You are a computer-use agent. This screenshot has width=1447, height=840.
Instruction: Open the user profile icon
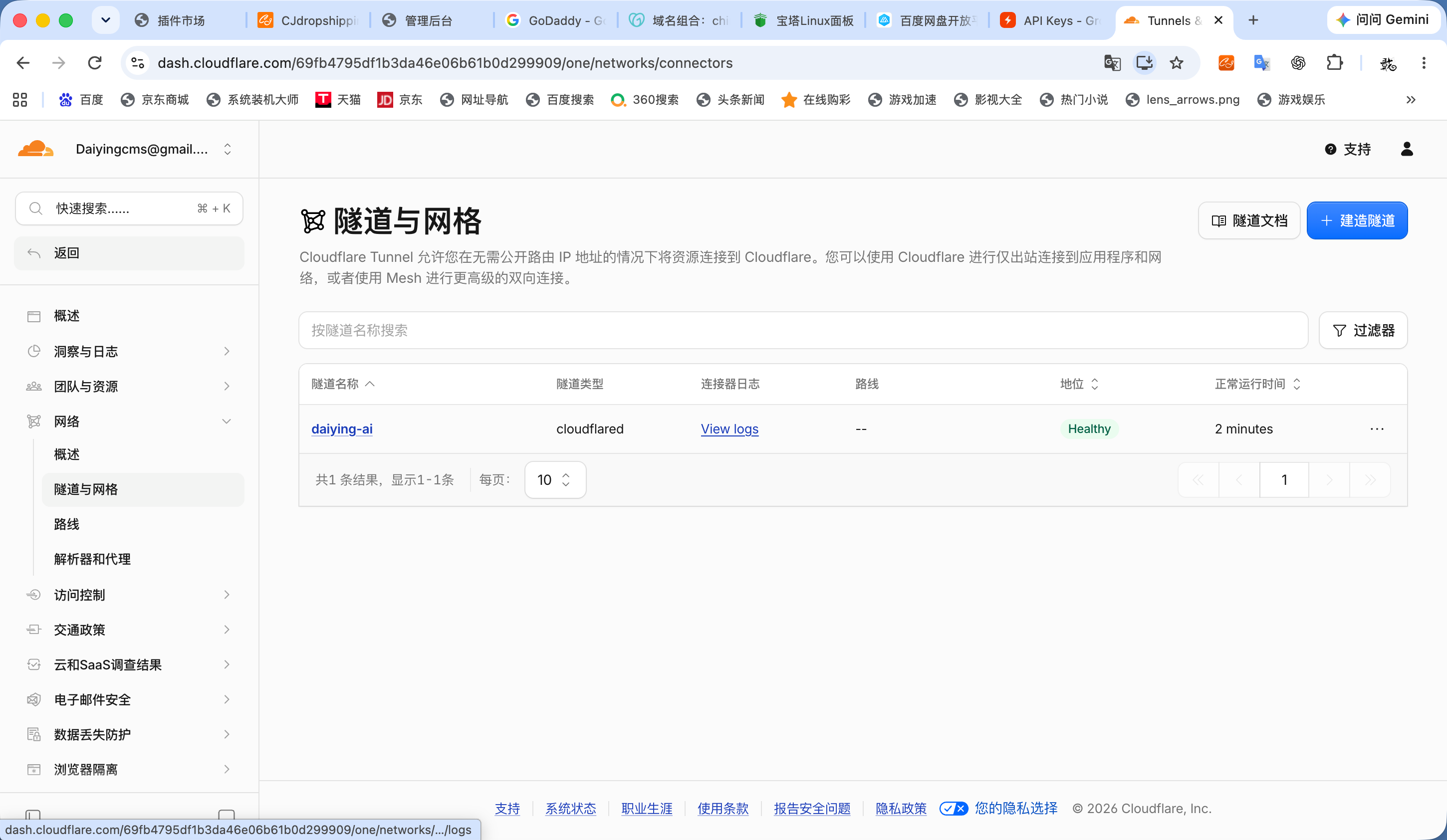click(x=1406, y=149)
